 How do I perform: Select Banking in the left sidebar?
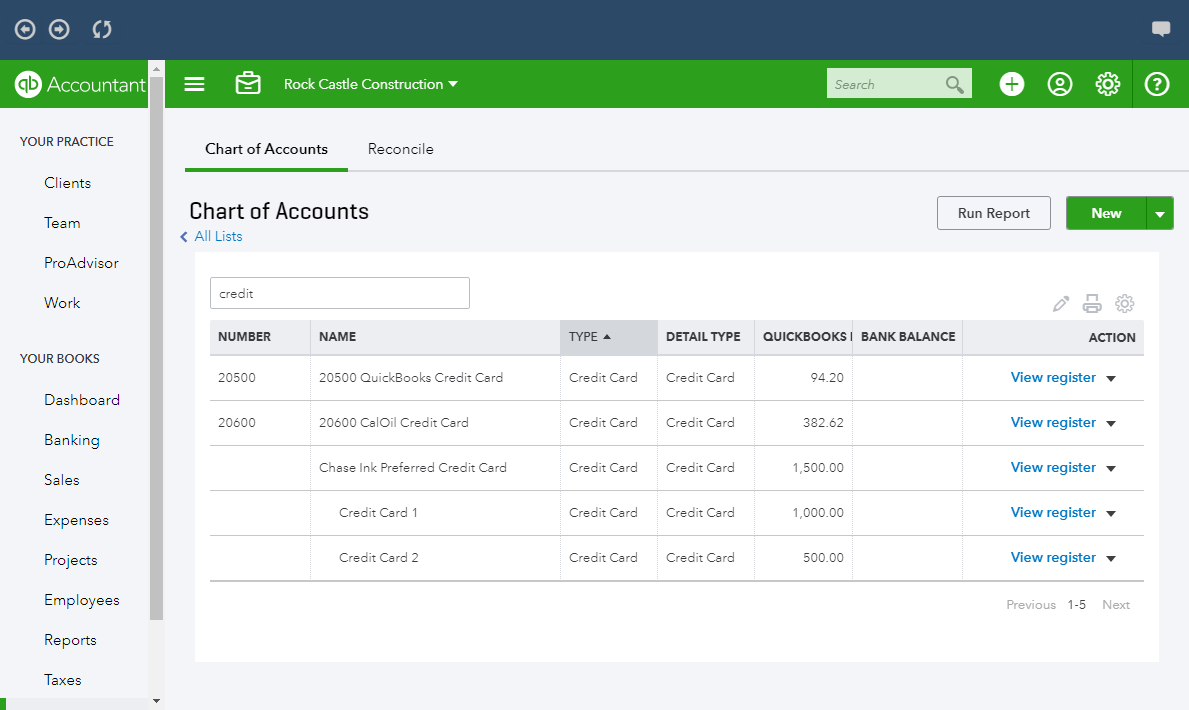tap(71, 439)
